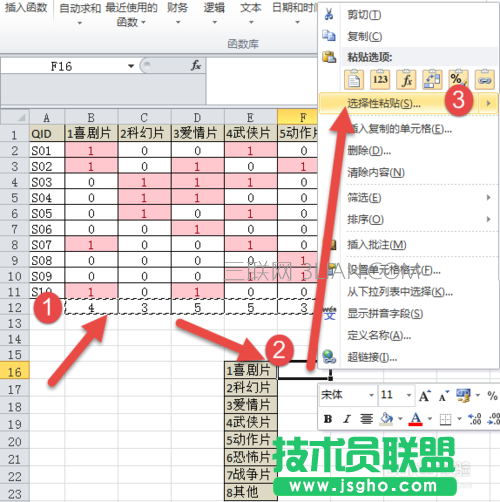Select 超链接(I)... menu item

372,357
